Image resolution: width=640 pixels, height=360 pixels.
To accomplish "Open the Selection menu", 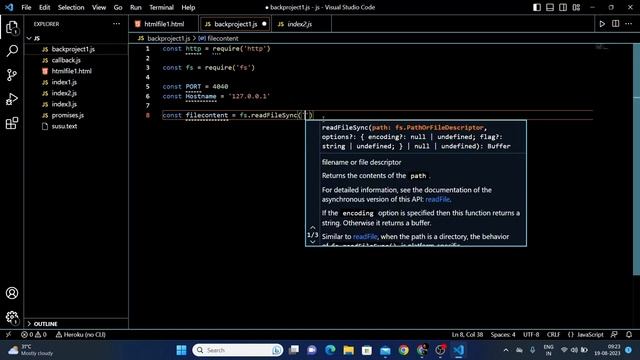I will click(x=71, y=7).
